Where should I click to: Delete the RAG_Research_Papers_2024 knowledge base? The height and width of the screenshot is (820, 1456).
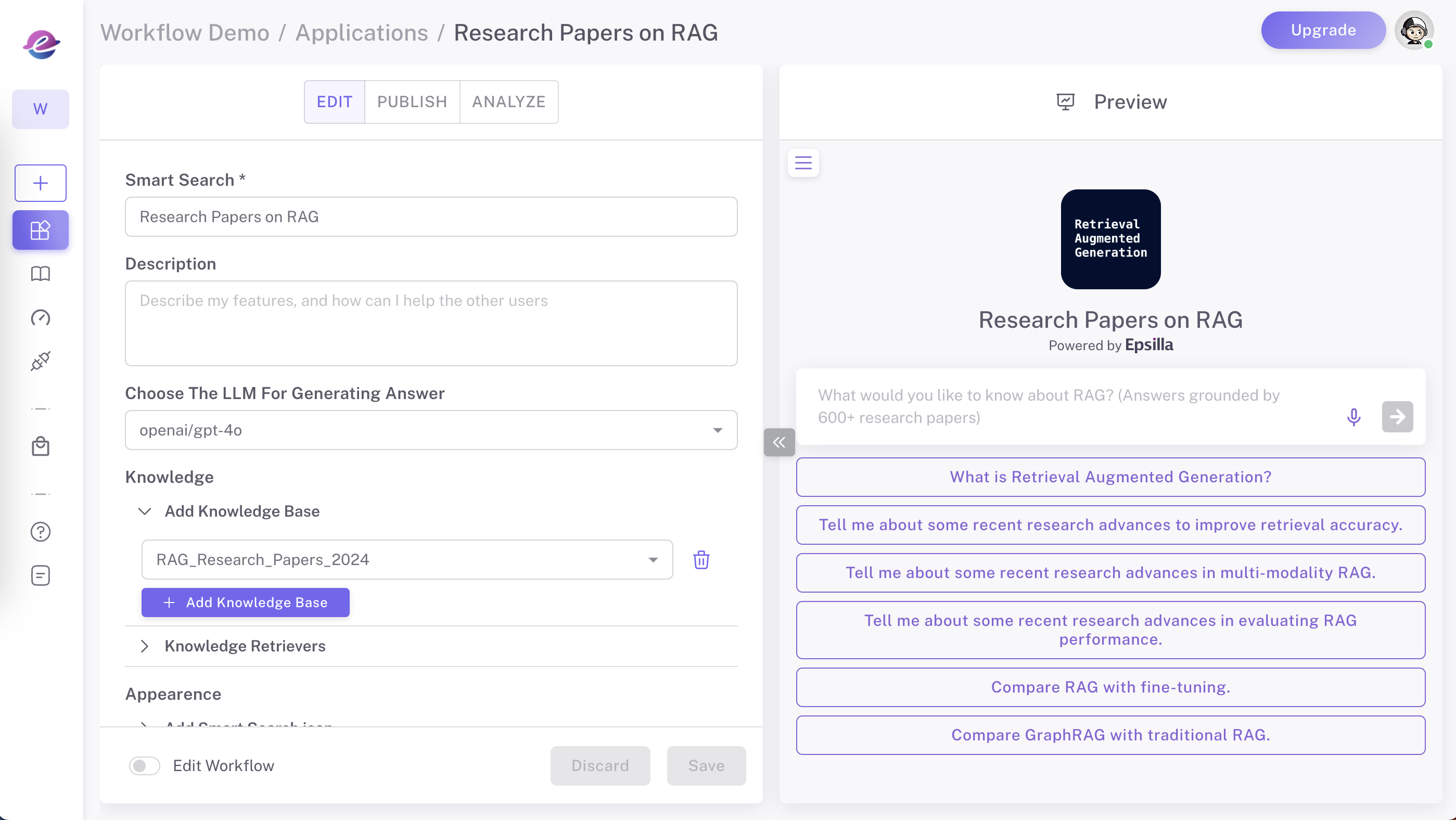pyautogui.click(x=701, y=559)
